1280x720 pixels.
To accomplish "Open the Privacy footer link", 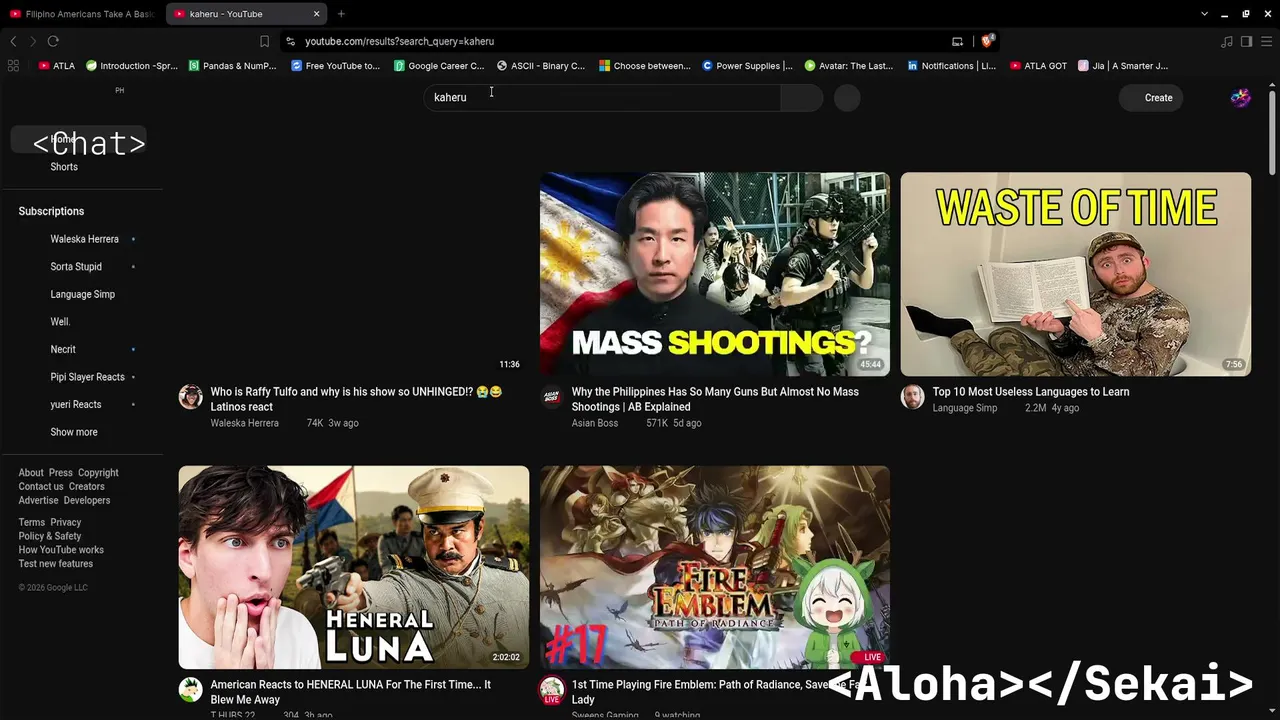I will coord(66,522).
